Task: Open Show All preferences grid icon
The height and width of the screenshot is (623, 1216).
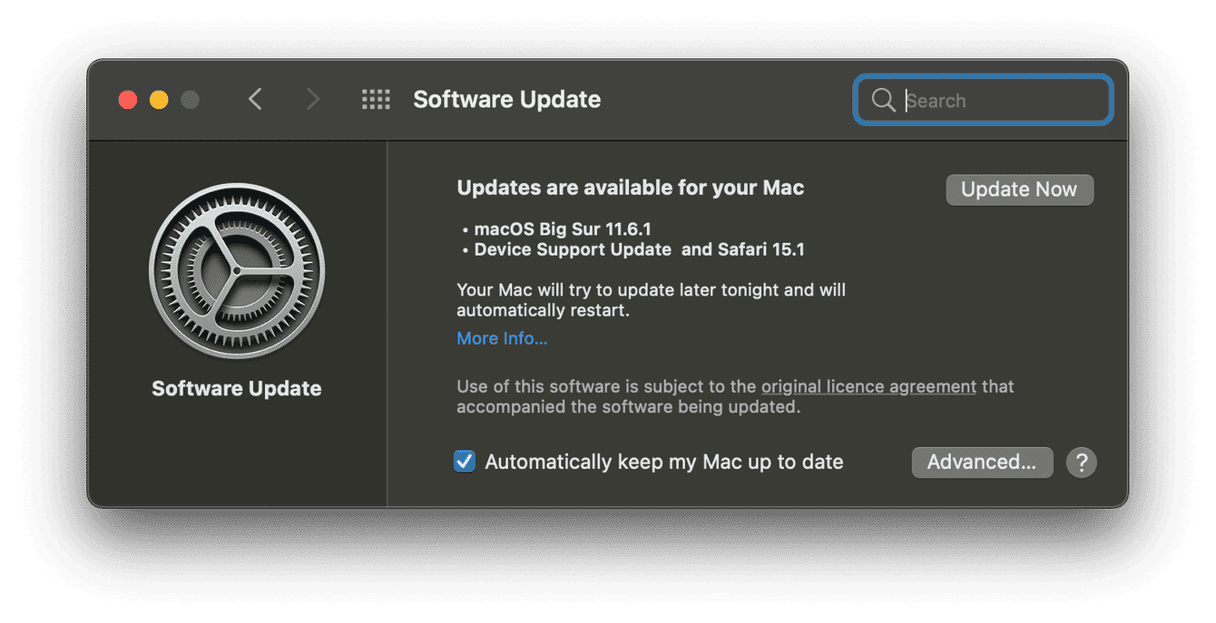Action: [376, 99]
